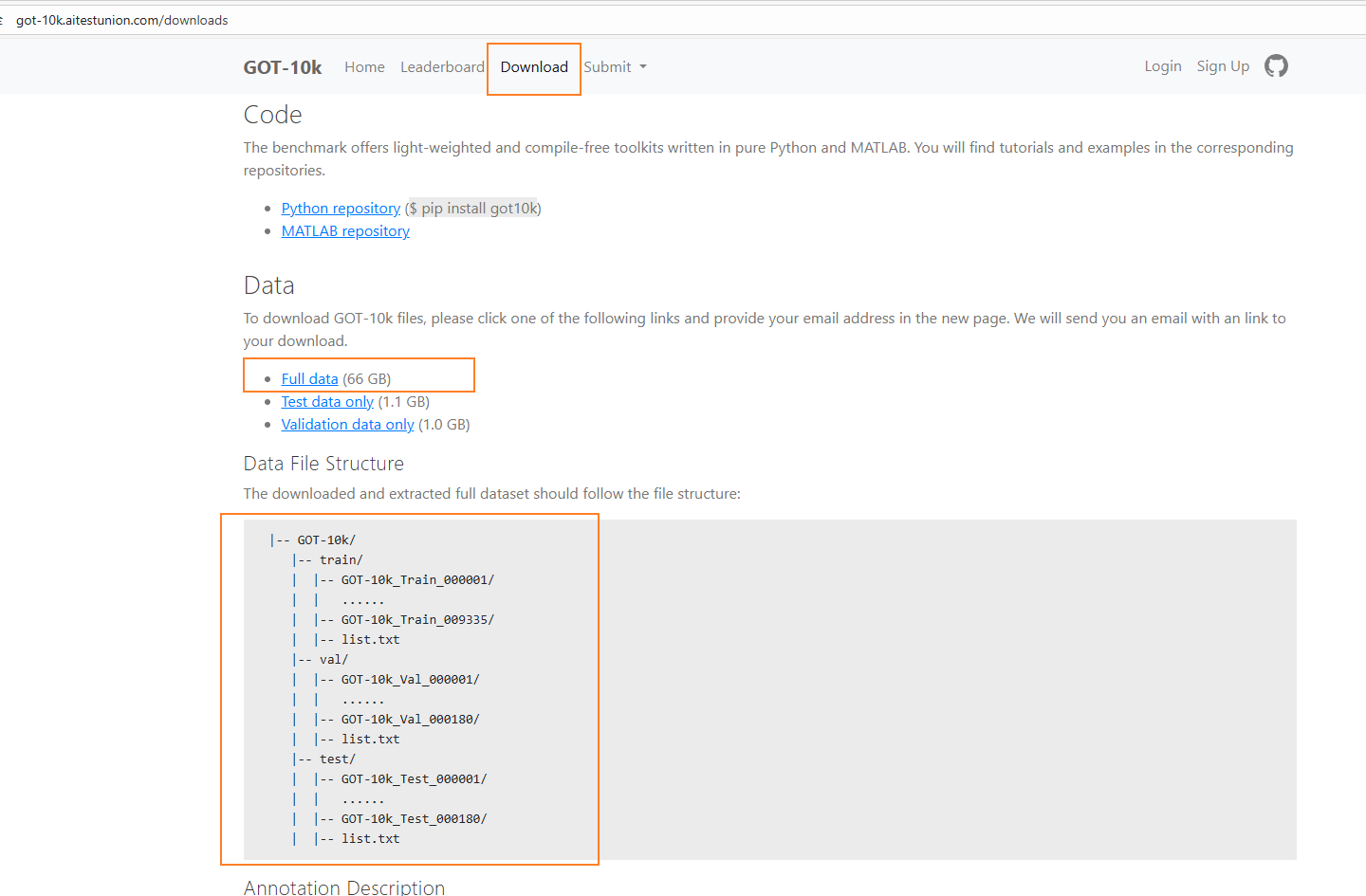Click the (1.0 GB) size text
Image resolution: width=1366 pixels, height=896 pixels.
click(x=444, y=425)
